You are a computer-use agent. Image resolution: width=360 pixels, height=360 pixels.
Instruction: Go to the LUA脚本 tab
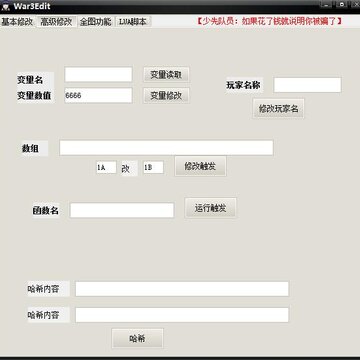click(x=133, y=22)
